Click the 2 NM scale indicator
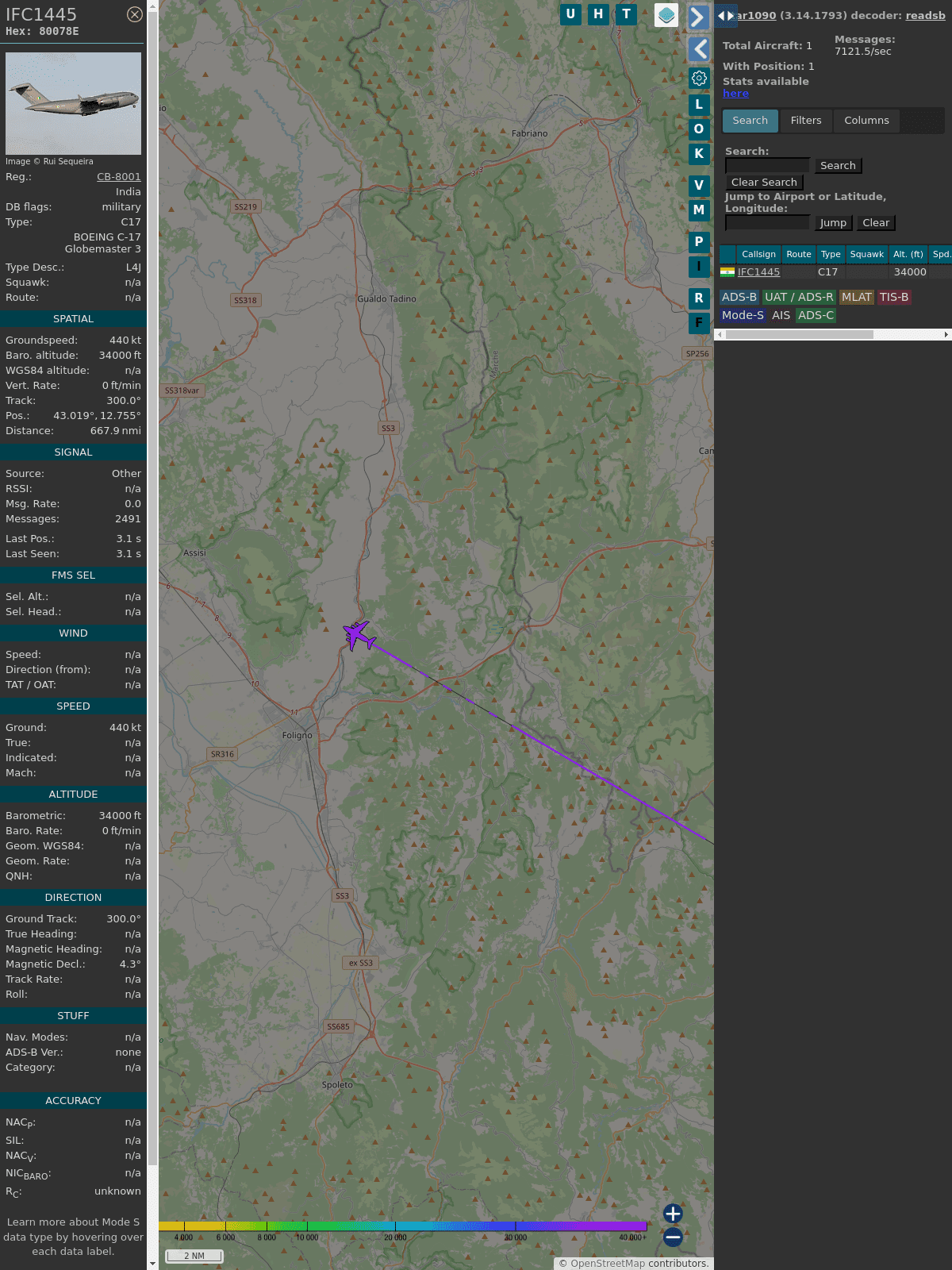The height and width of the screenshot is (1270, 952). point(194,1256)
